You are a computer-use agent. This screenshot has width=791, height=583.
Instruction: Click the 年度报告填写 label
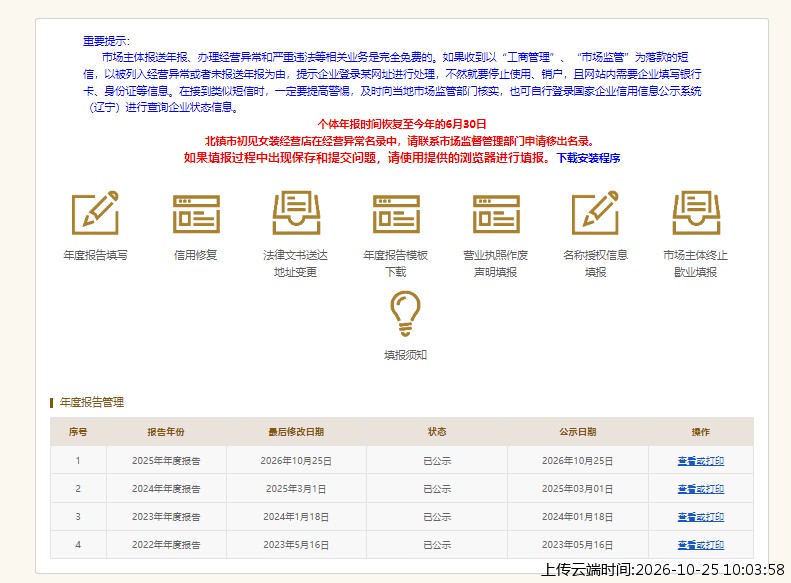(x=95, y=255)
